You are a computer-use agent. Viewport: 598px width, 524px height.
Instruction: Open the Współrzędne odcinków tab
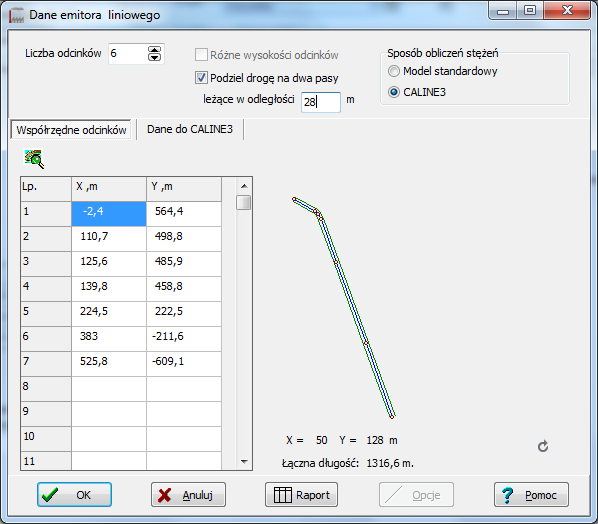(71, 130)
